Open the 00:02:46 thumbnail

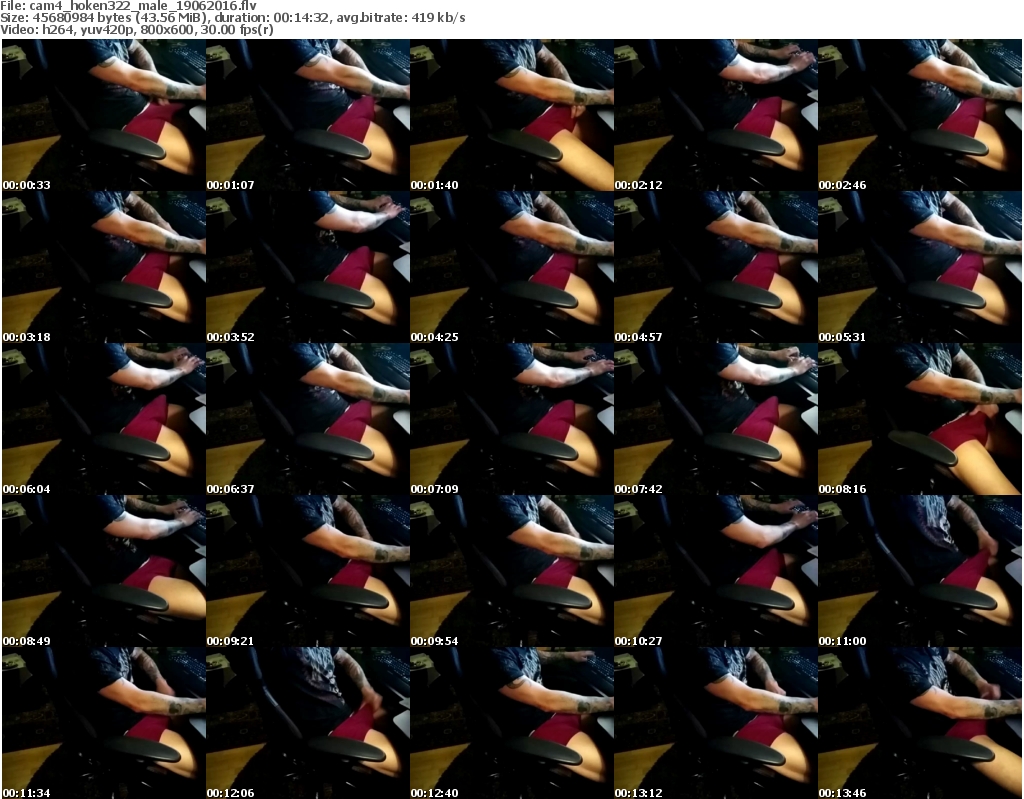point(920,115)
